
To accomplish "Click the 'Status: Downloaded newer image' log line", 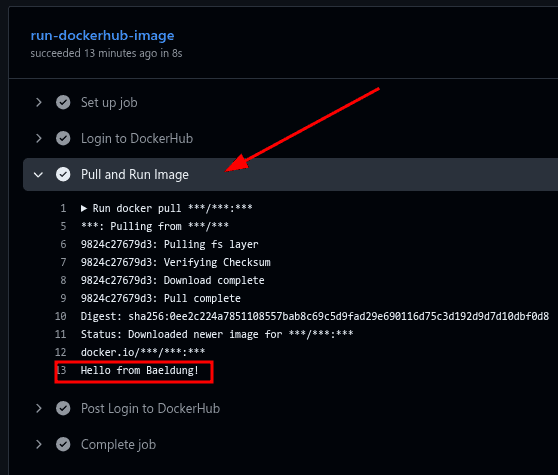I will 217,334.
